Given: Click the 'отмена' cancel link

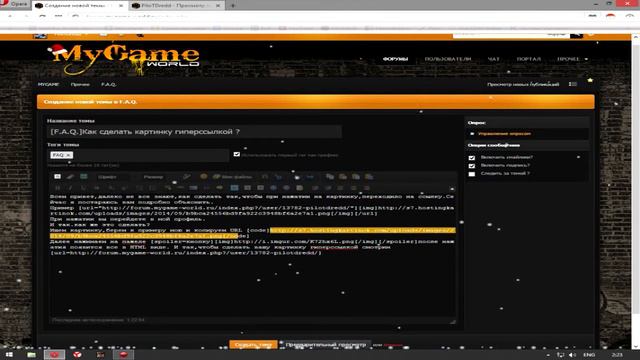Looking at the screenshot, I should click(393, 345).
